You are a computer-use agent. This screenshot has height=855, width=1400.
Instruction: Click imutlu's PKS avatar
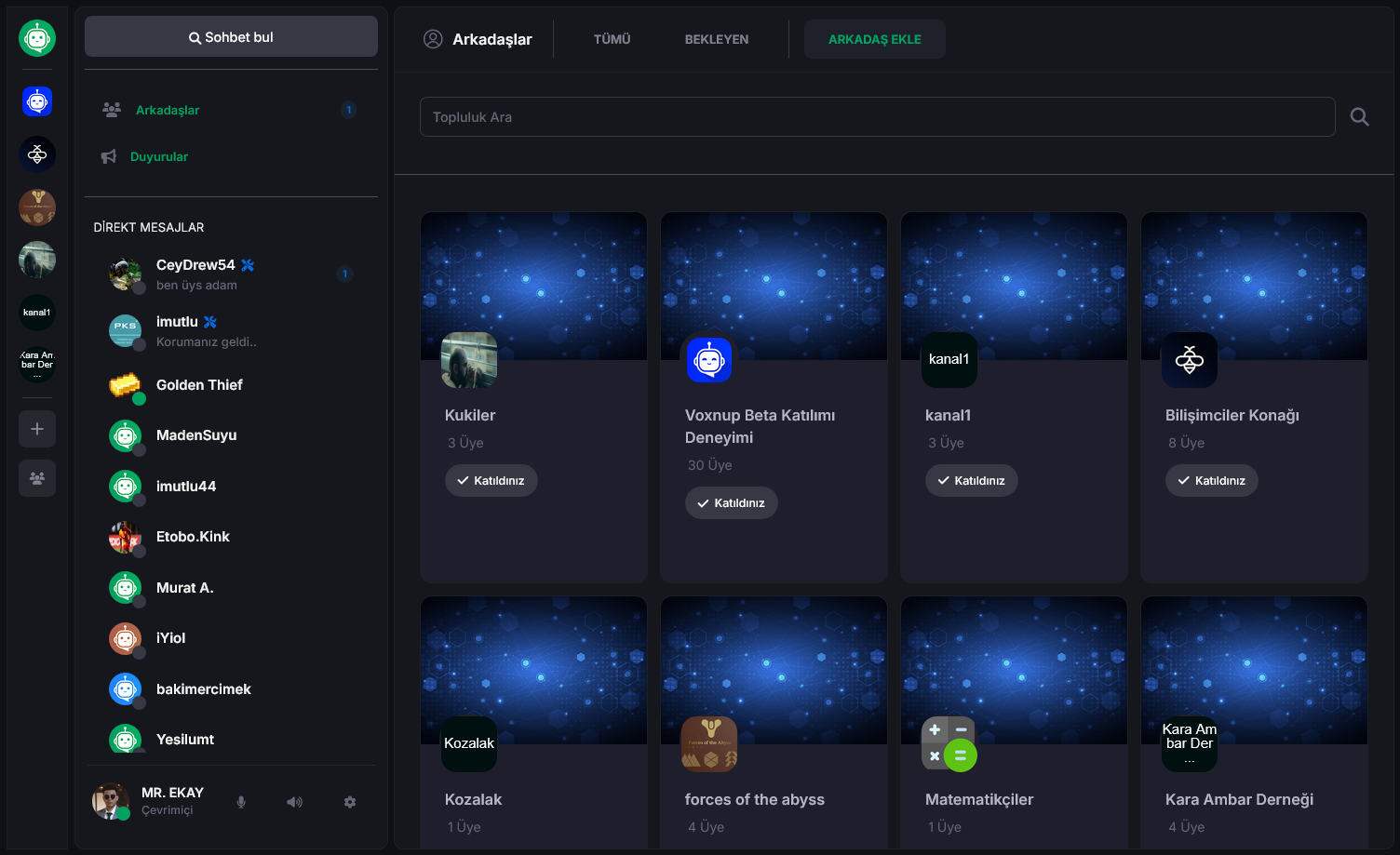coord(125,330)
